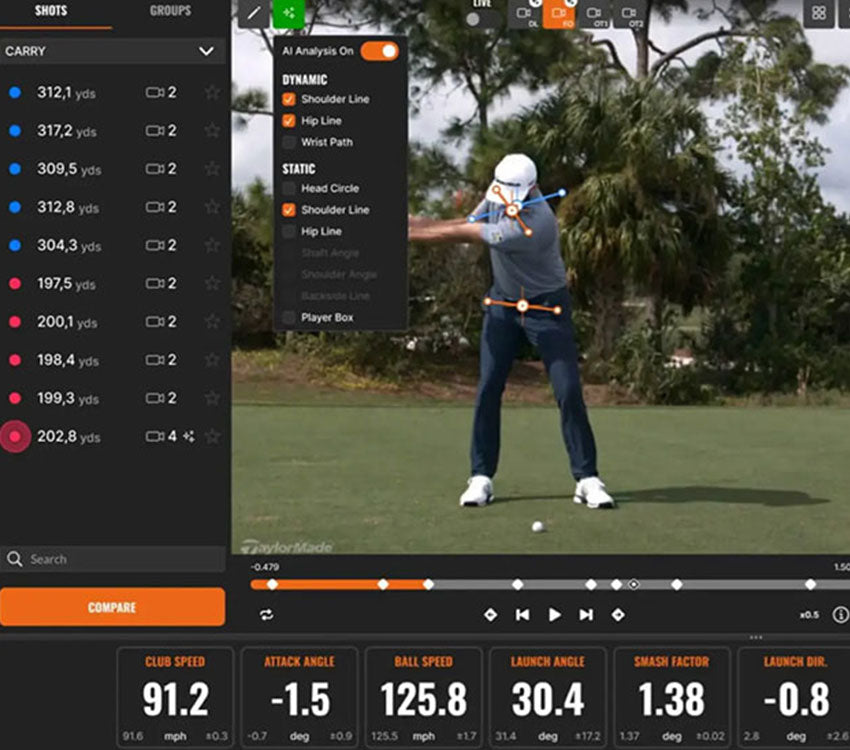Image resolution: width=850 pixels, height=750 pixels.
Task: Expand the CARRY dropdown
Action: pos(206,51)
